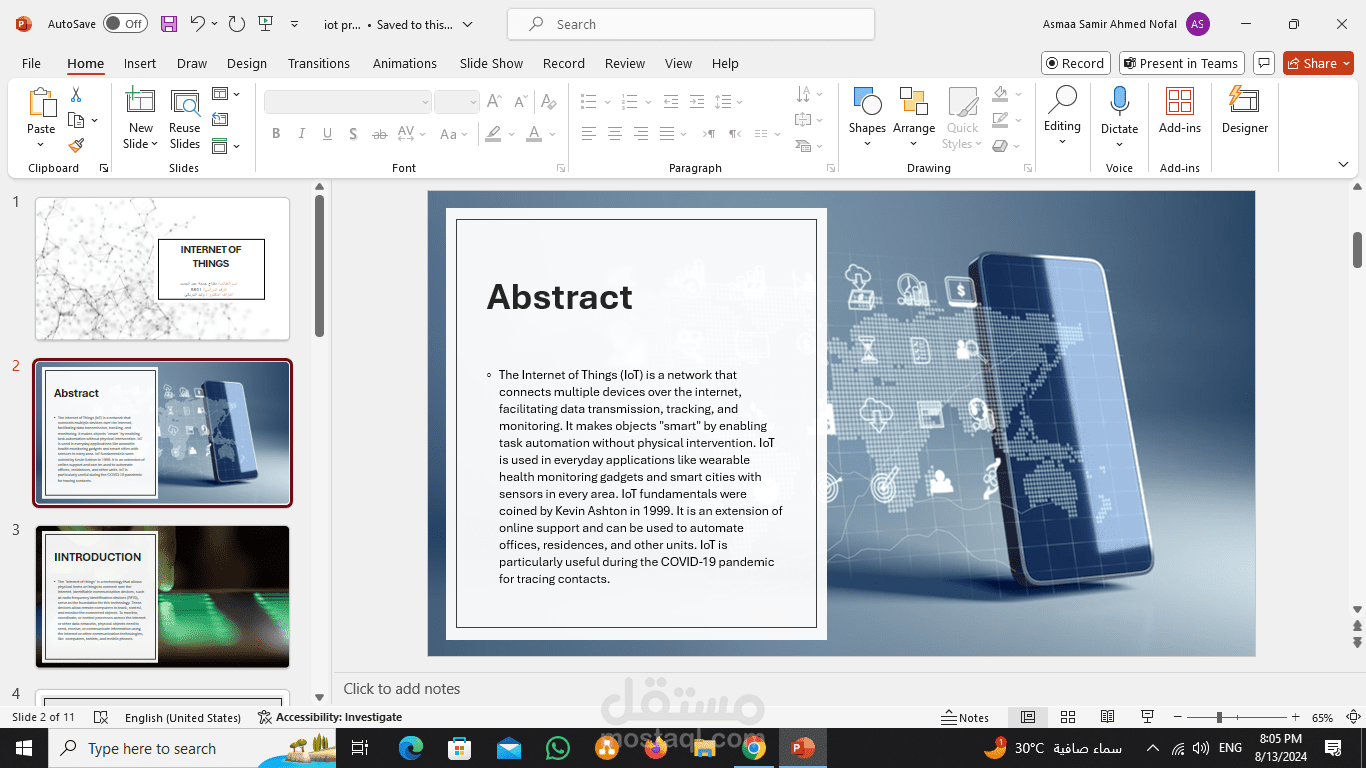Open the Editing tool

pyautogui.click(x=1062, y=110)
